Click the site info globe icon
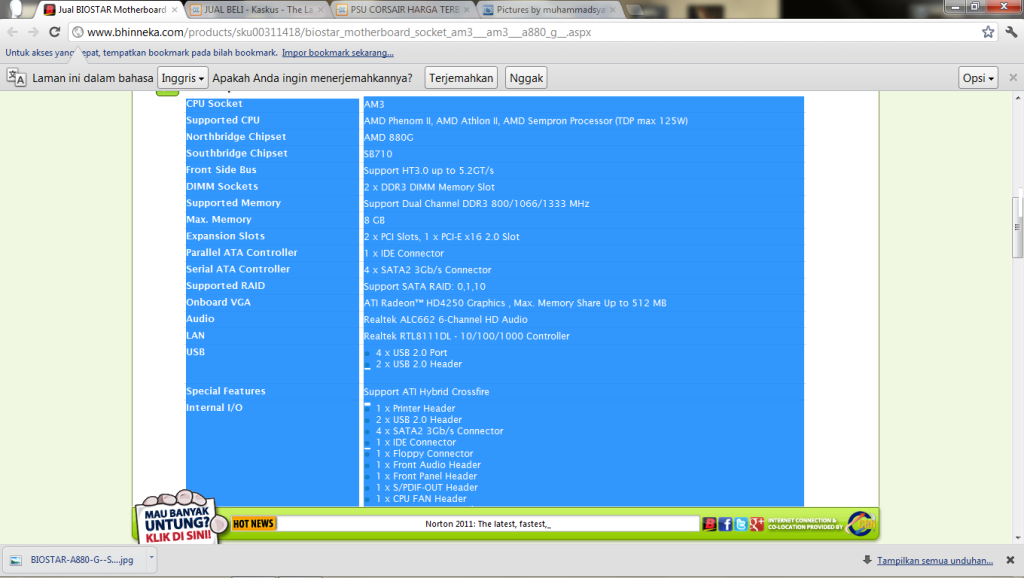 click(78, 32)
